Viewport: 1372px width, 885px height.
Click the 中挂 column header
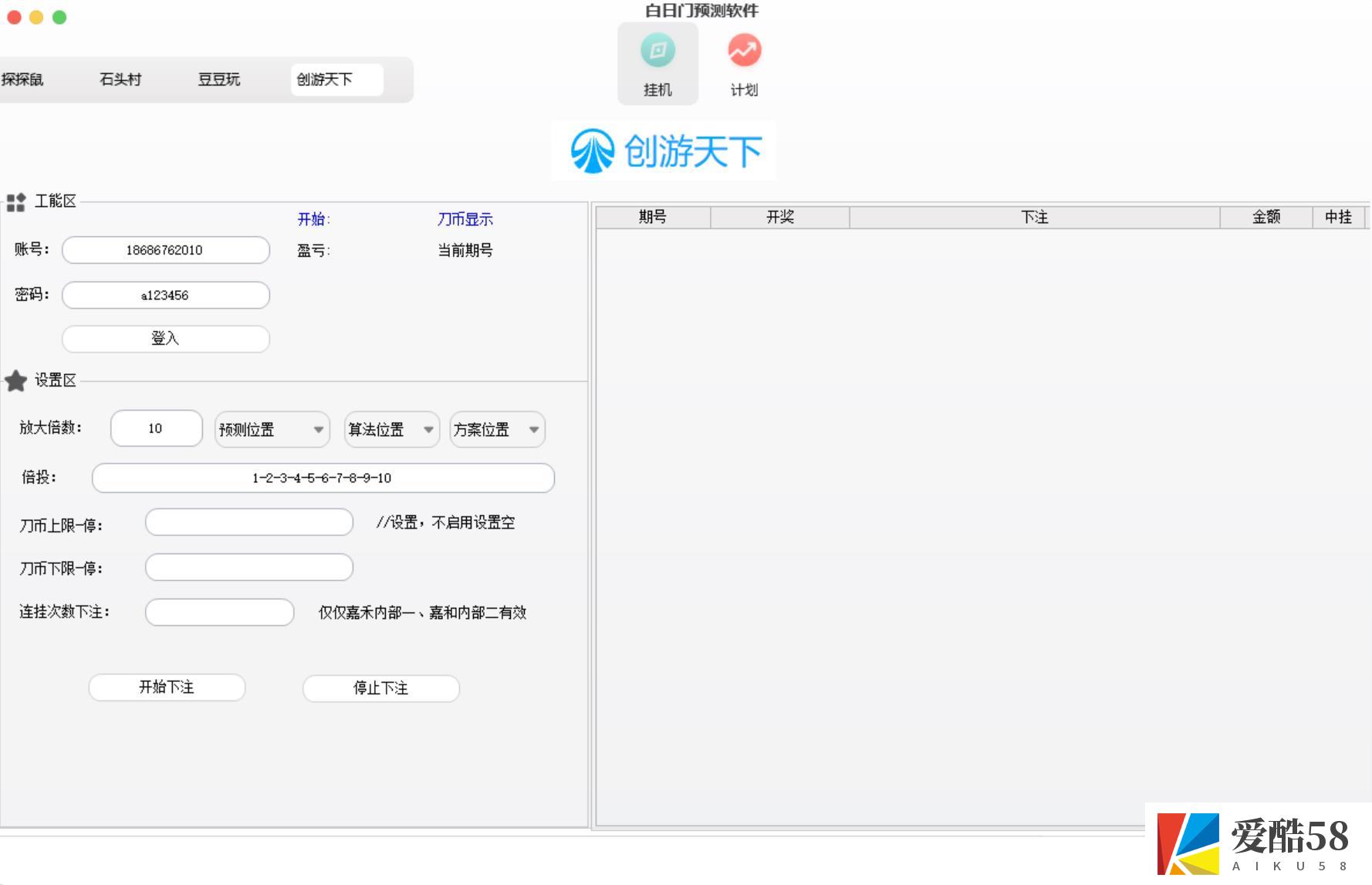tap(1339, 218)
